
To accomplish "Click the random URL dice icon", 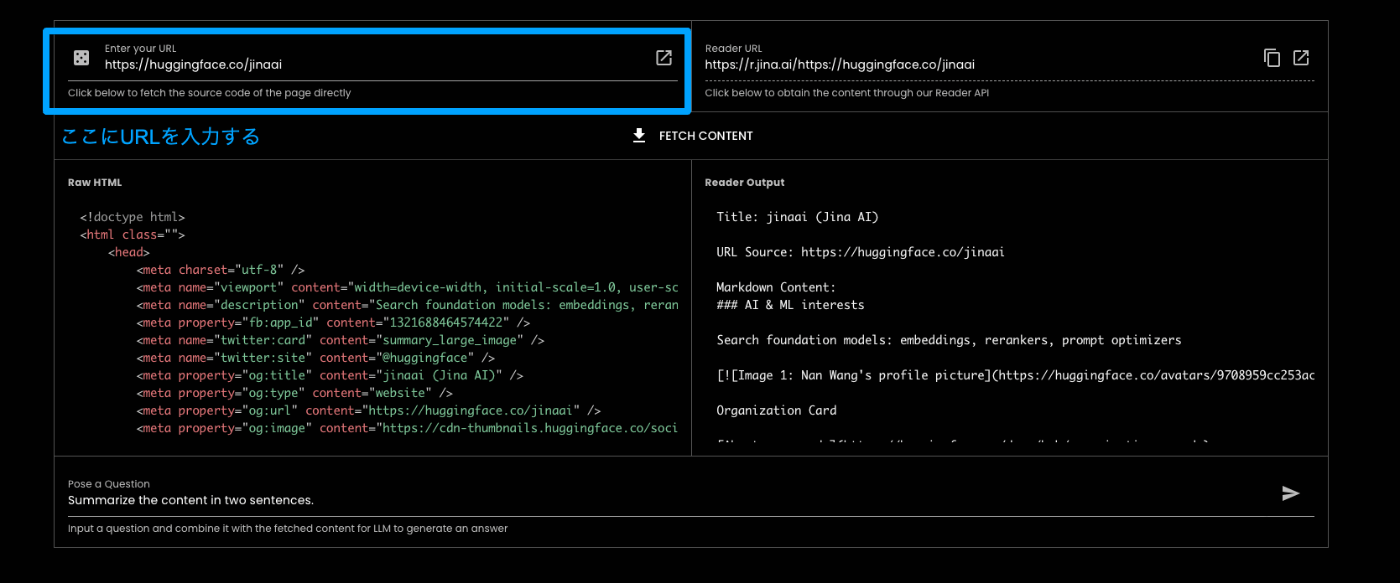I will click(81, 58).
